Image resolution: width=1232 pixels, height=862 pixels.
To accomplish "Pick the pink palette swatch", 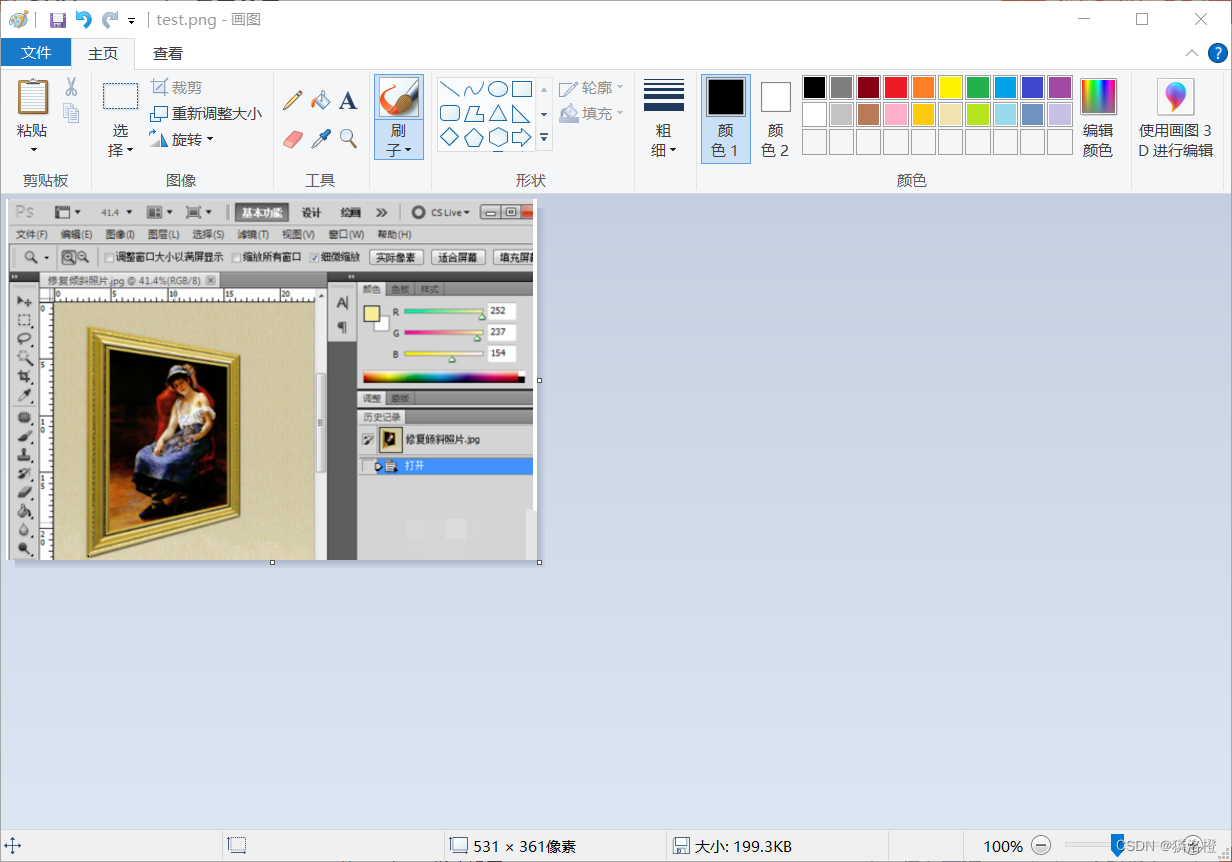I will pyautogui.click(x=896, y=115).
